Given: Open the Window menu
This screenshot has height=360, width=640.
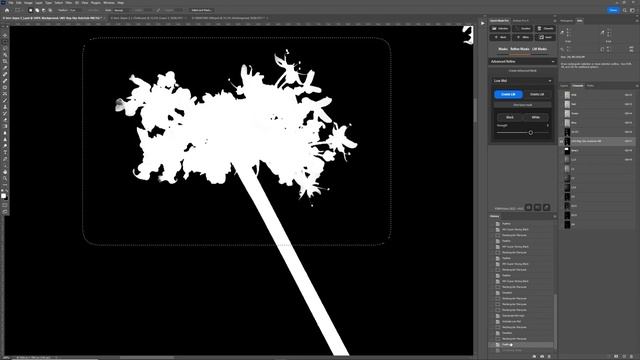Looking at the screenshot, I should point(109,3).
